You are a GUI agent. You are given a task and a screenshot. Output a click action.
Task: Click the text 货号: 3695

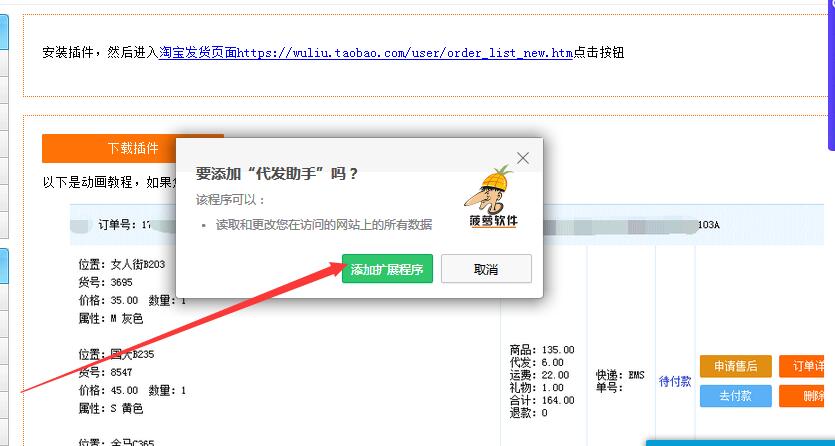105,282
